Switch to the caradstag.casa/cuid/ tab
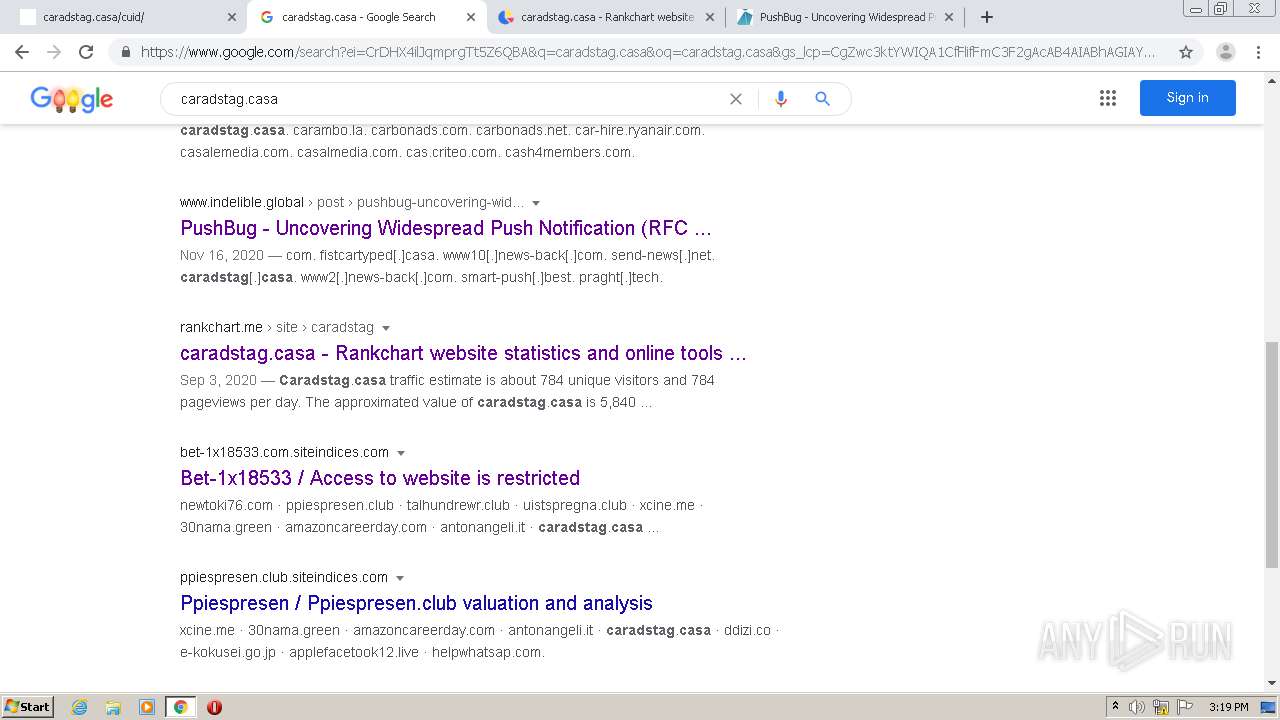Viewport: 1280px width, 720px height. (127, 17)
